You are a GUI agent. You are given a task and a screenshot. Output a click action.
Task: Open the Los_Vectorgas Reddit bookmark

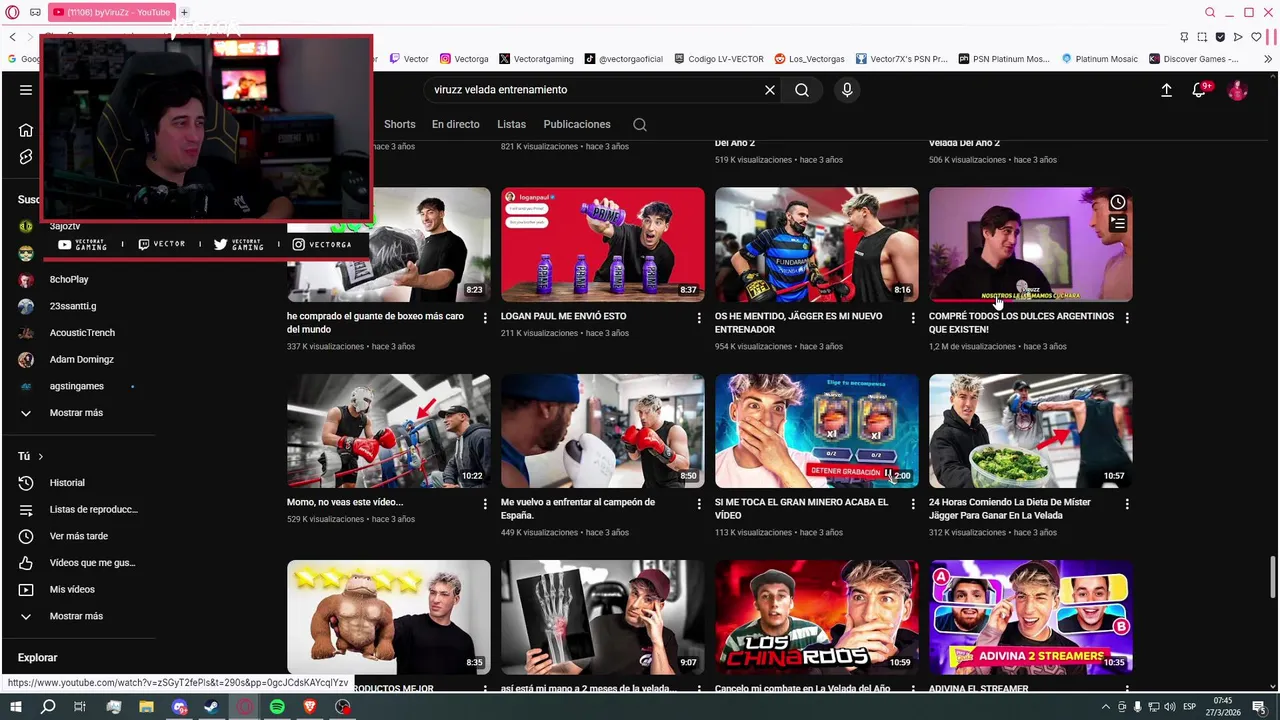(809, 59)
